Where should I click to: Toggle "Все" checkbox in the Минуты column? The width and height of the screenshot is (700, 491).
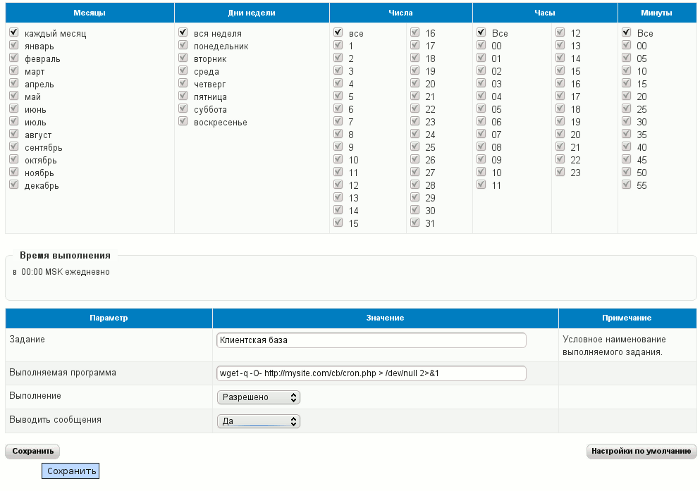(626, 33)
